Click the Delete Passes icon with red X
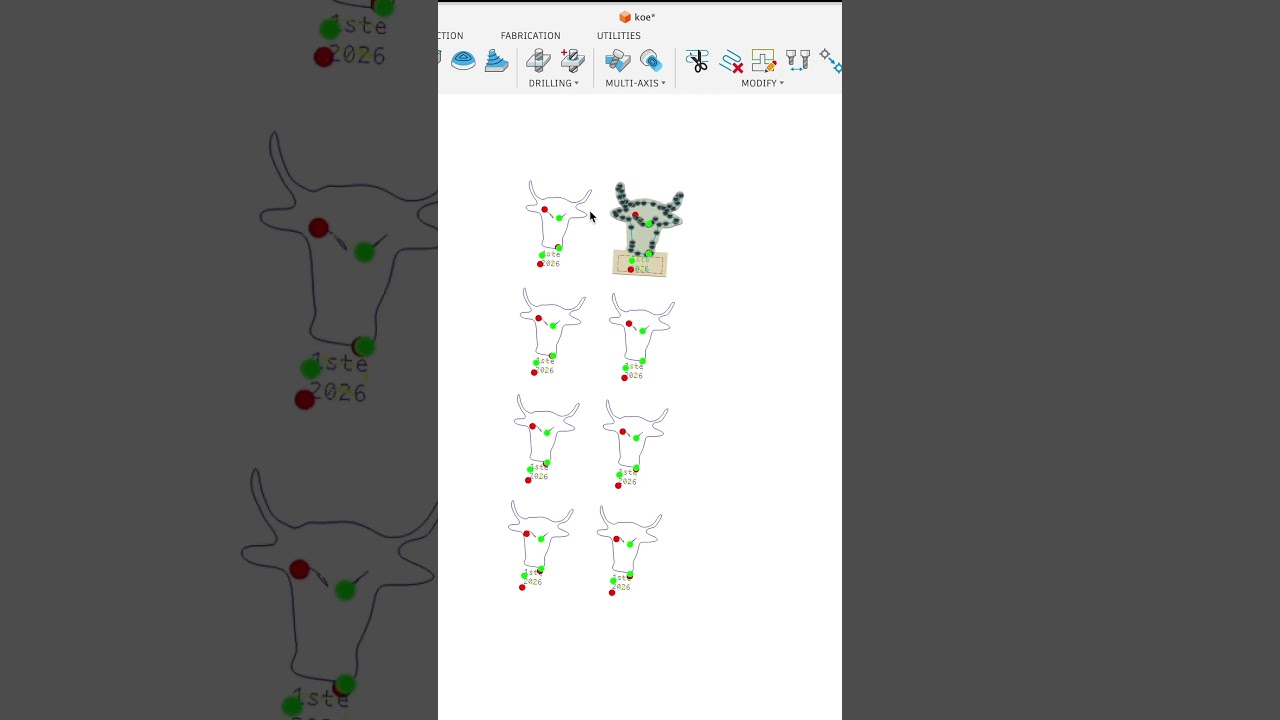 click(731, 61)
